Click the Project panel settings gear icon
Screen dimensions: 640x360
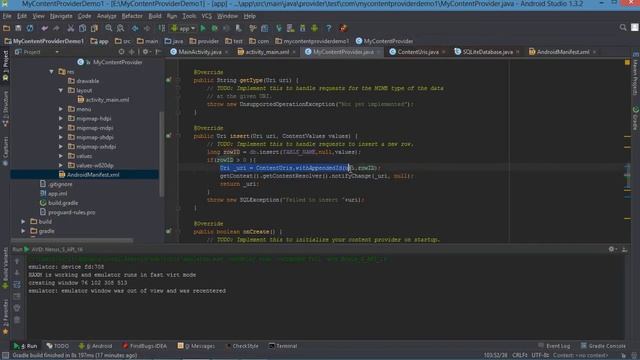pyautogui.click(x=145, y=52)
